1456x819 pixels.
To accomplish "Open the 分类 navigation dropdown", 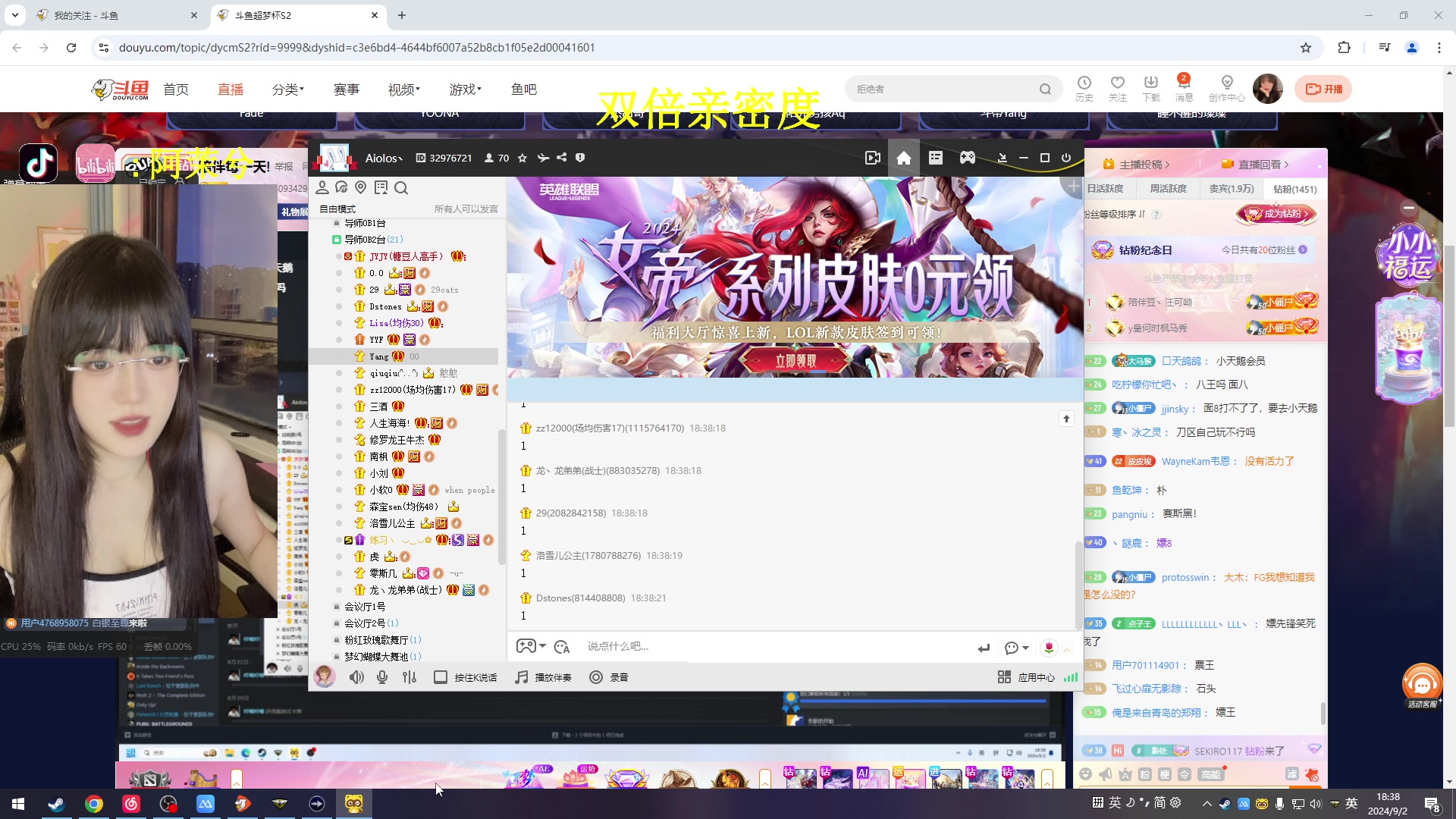I will pyautogui.click(x=288, y=89).
